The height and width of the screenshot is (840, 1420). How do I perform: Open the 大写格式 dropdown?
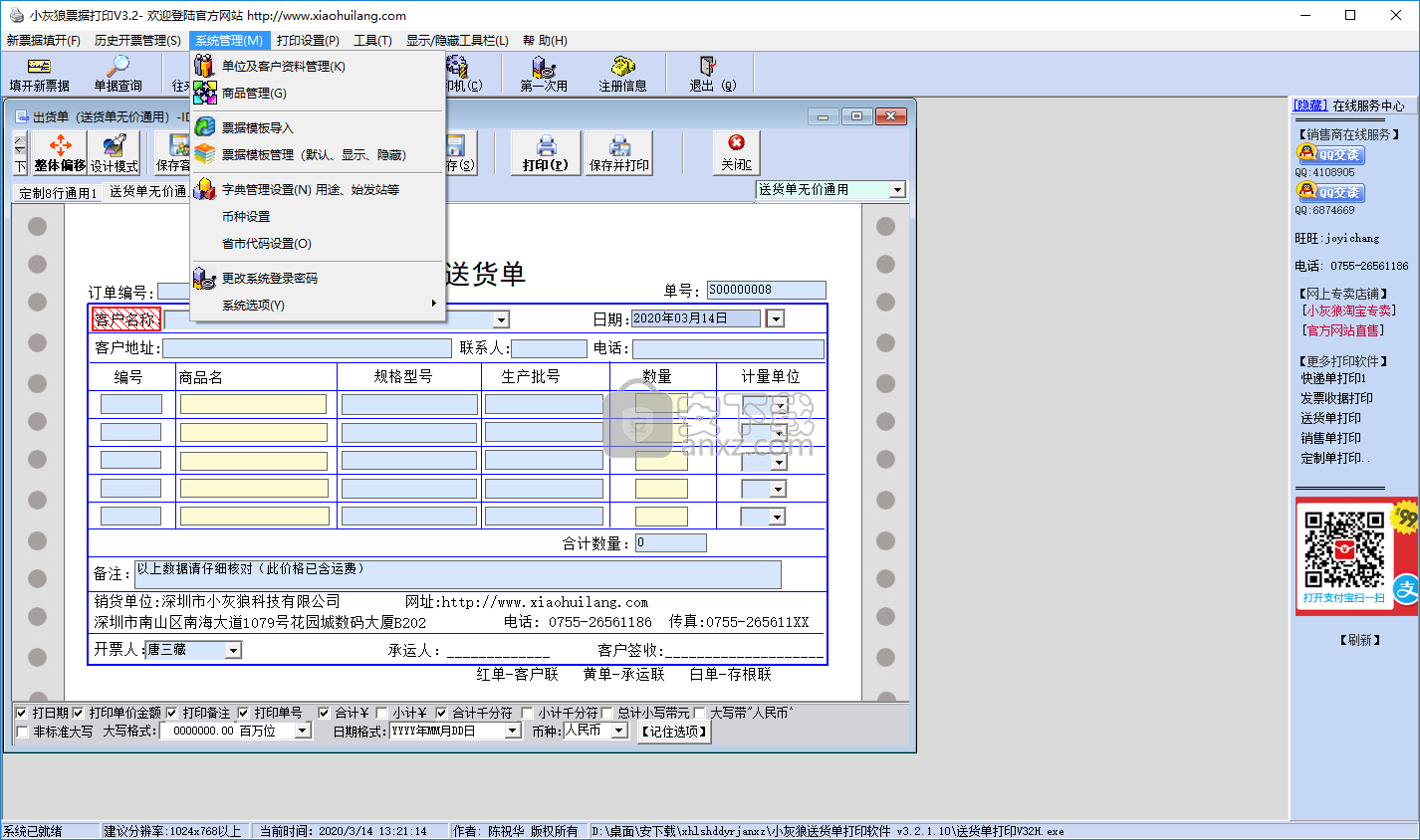tap(303, 731)
